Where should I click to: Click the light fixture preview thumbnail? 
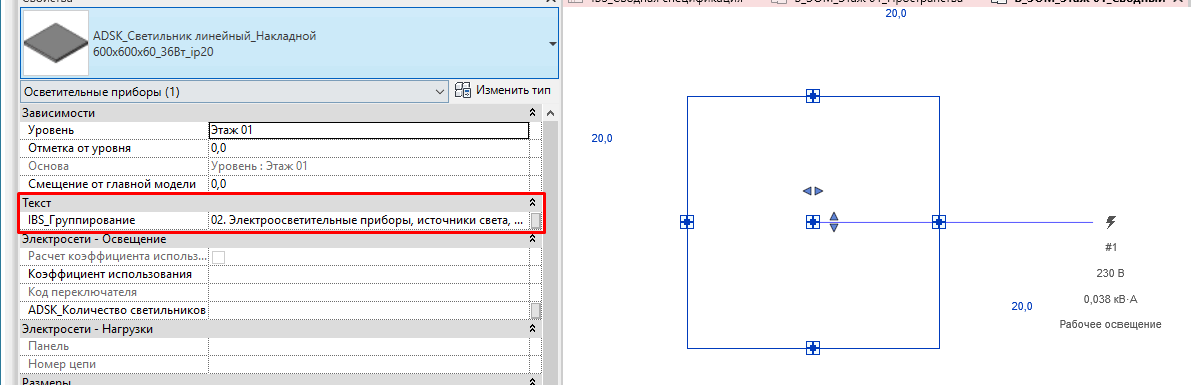point(56,43)
